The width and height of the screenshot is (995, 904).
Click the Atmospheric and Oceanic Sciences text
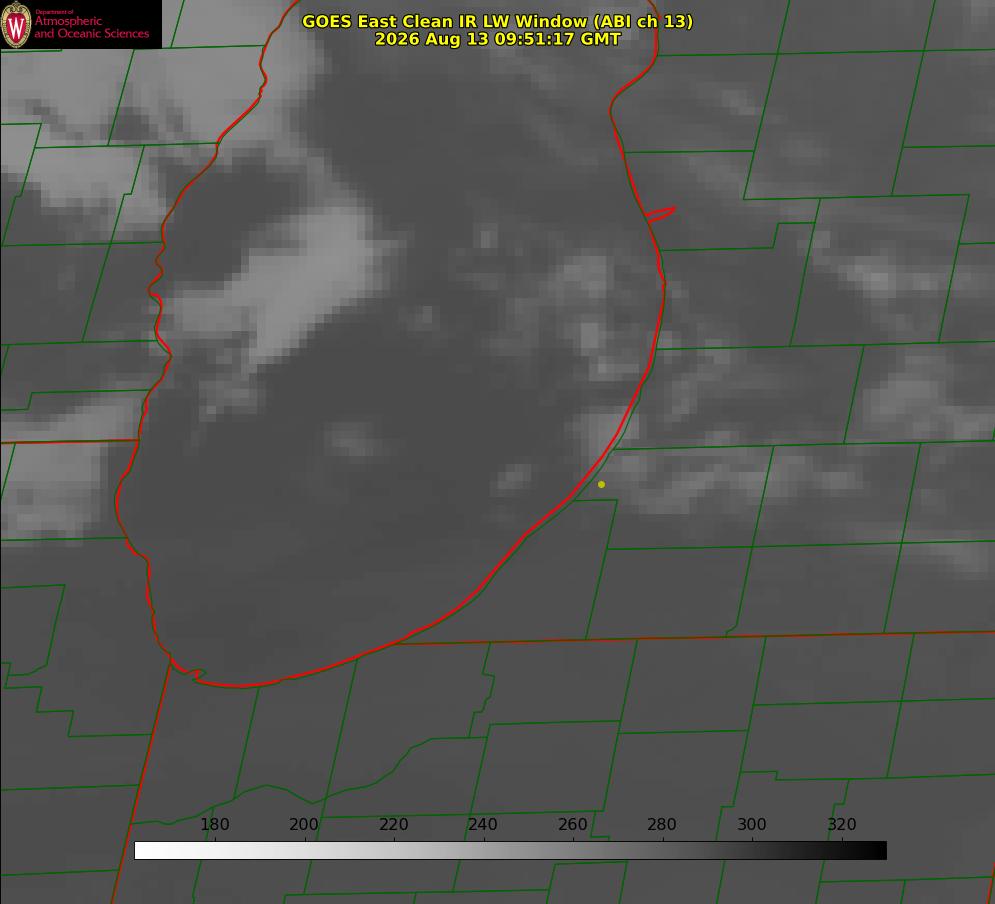tap(92, 27)
